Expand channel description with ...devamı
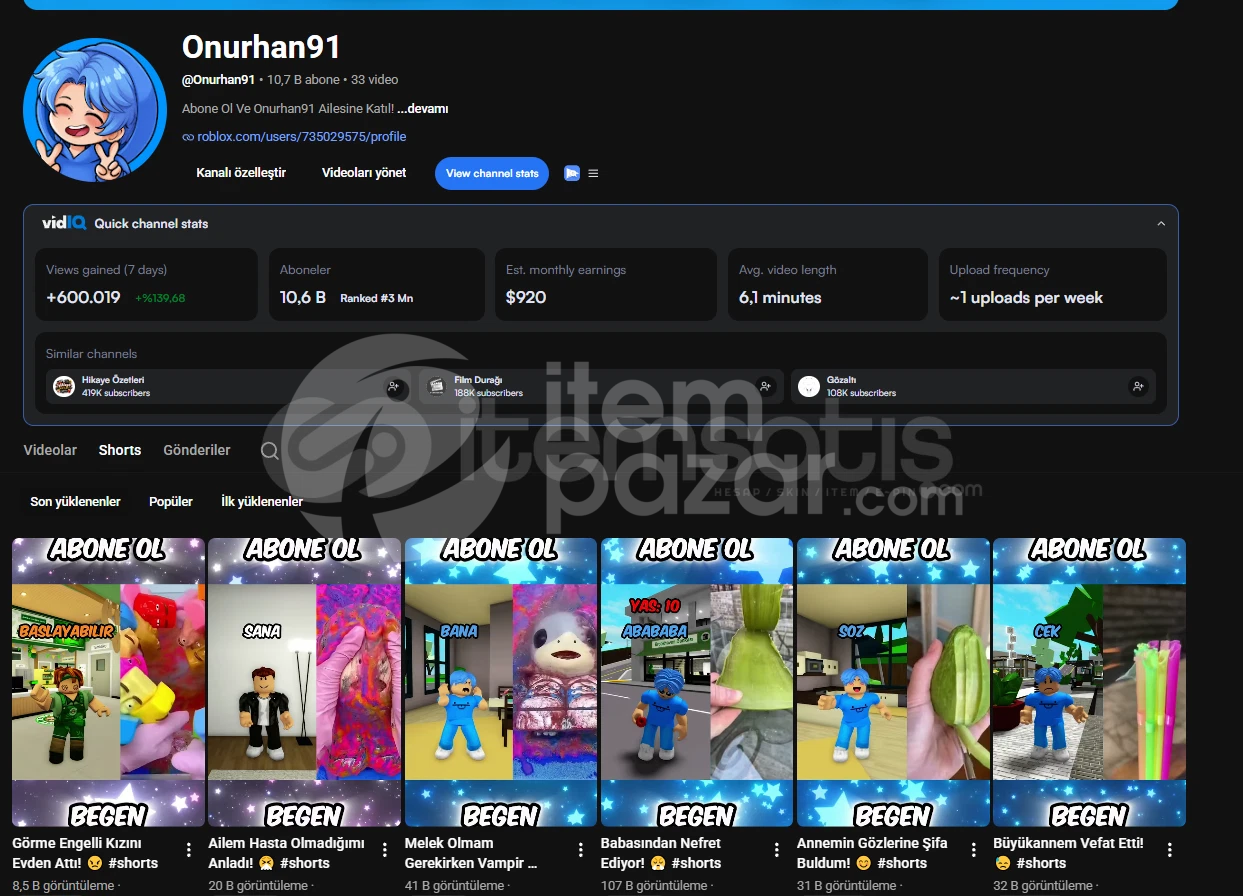This screenshot has height=896, width=1243. pyautogui.click(x=422, y=109)
